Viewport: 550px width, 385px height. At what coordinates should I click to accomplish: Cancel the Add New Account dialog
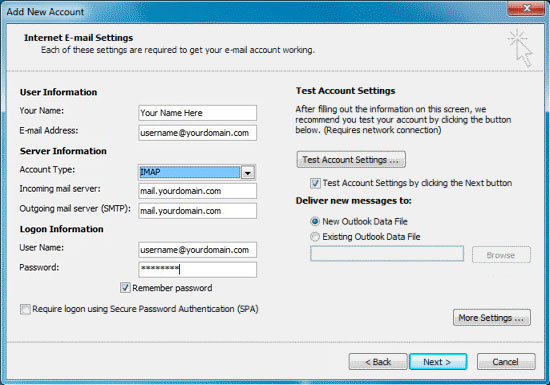click(506, 362)
